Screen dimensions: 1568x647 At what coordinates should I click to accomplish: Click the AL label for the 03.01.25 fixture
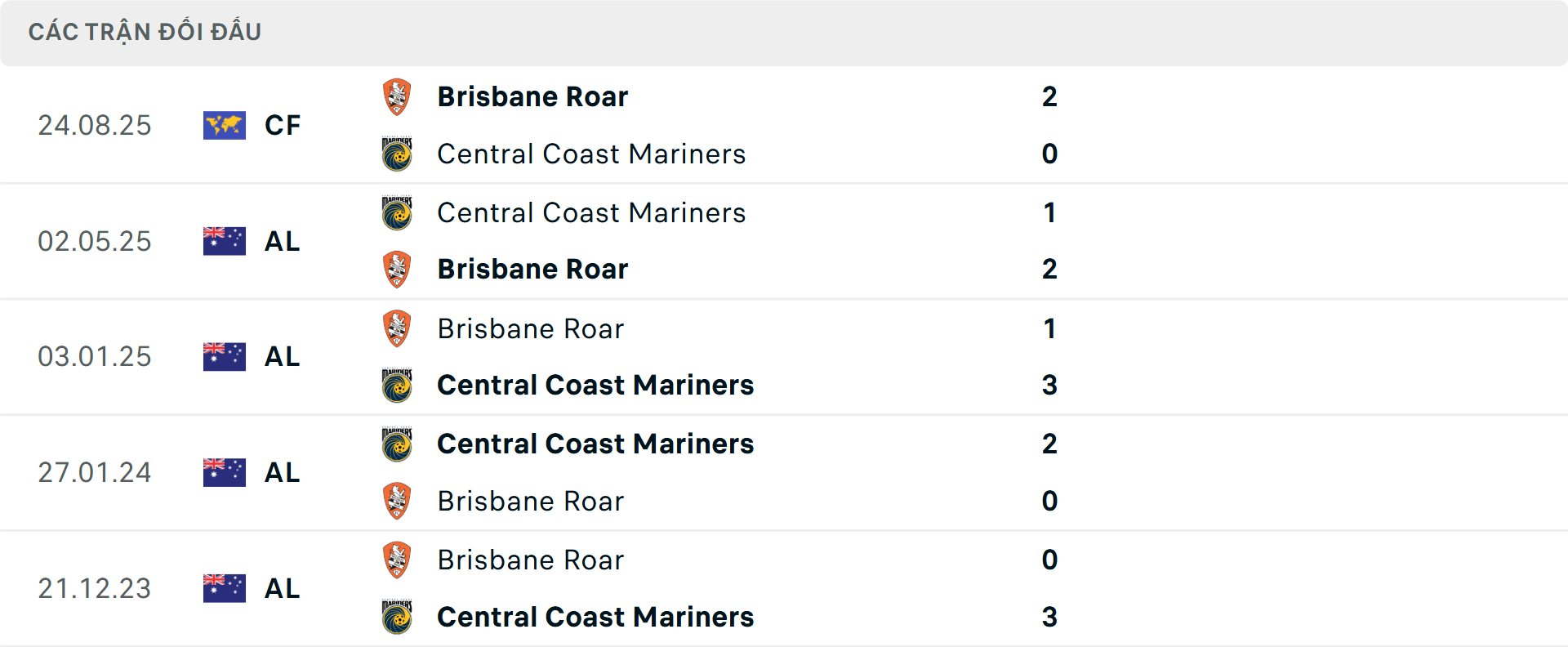pos(282,356)
